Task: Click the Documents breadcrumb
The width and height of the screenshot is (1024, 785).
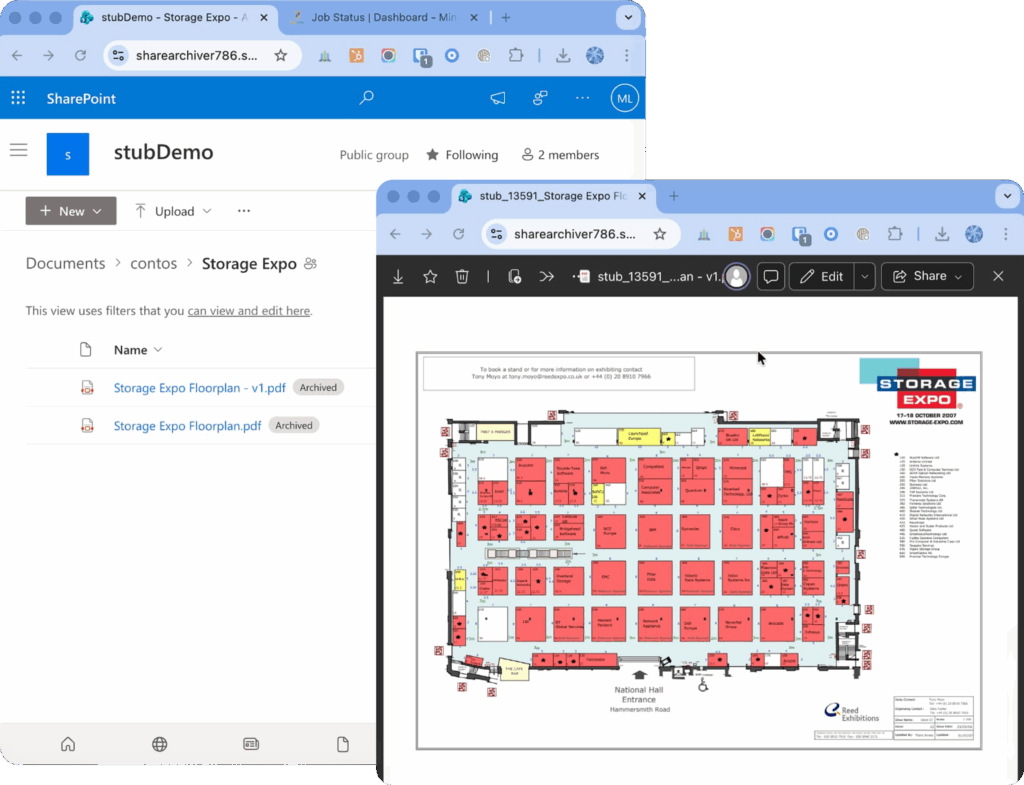Action: coord(65,264)
